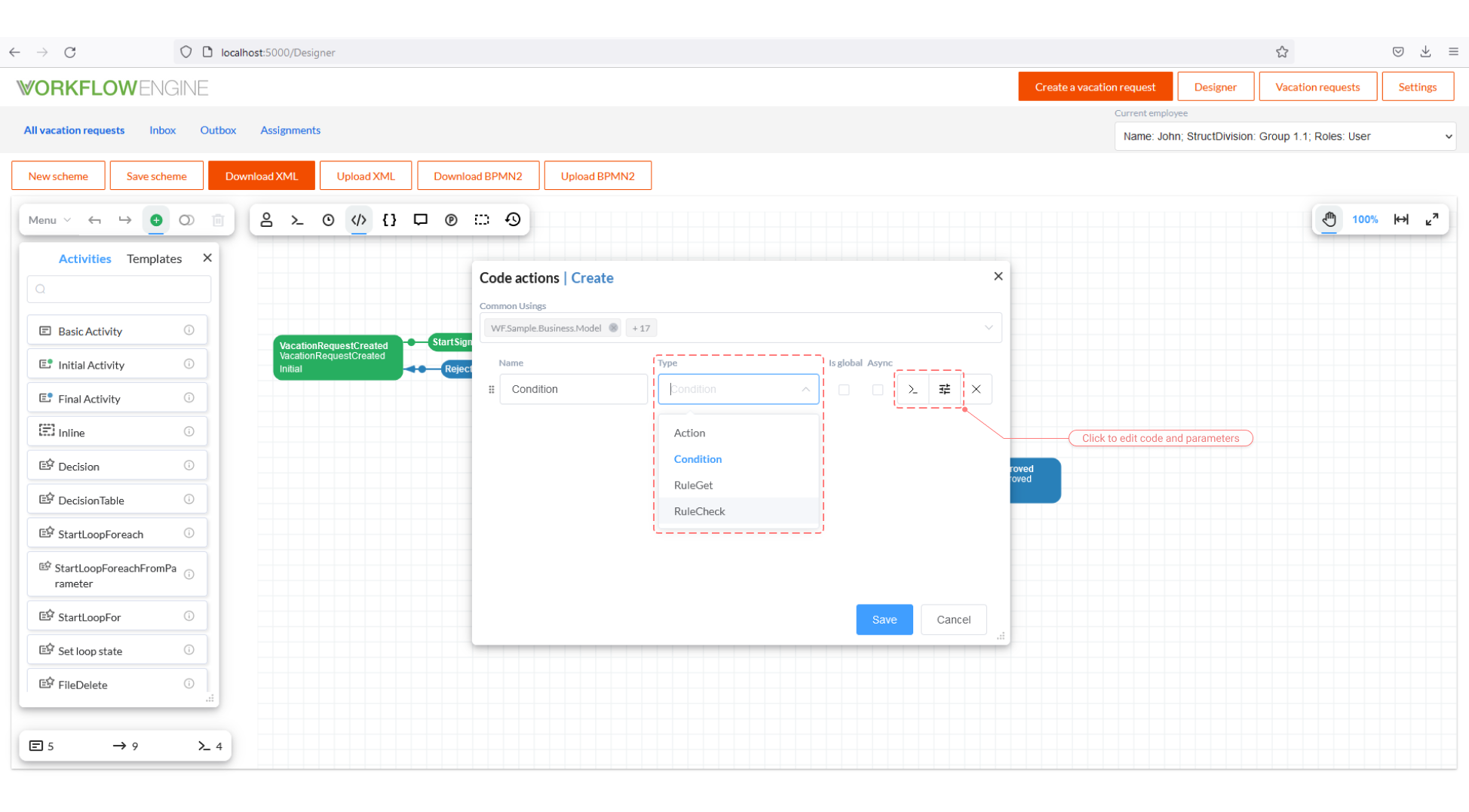Remove the Condition code action row
Image resolution: width=1469 pixels, height=812 pixels.
click(977, 389)
